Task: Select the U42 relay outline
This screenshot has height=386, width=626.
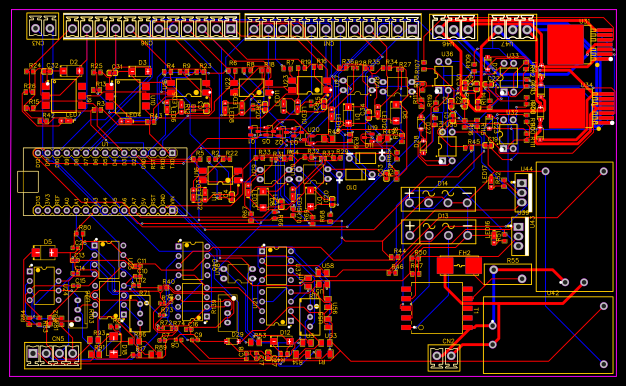Action: [x=548, y=335]
